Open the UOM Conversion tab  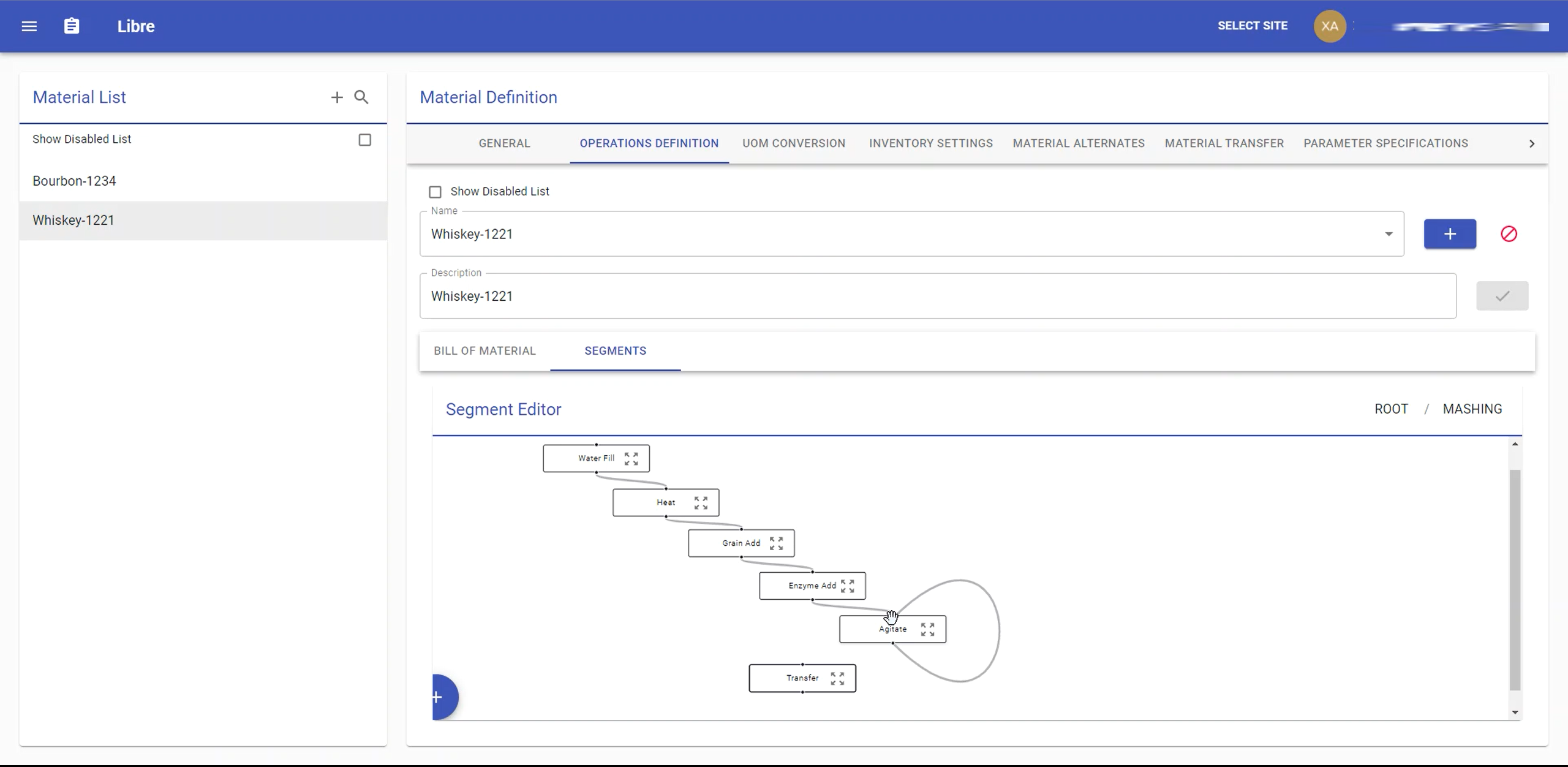point(793,143)
